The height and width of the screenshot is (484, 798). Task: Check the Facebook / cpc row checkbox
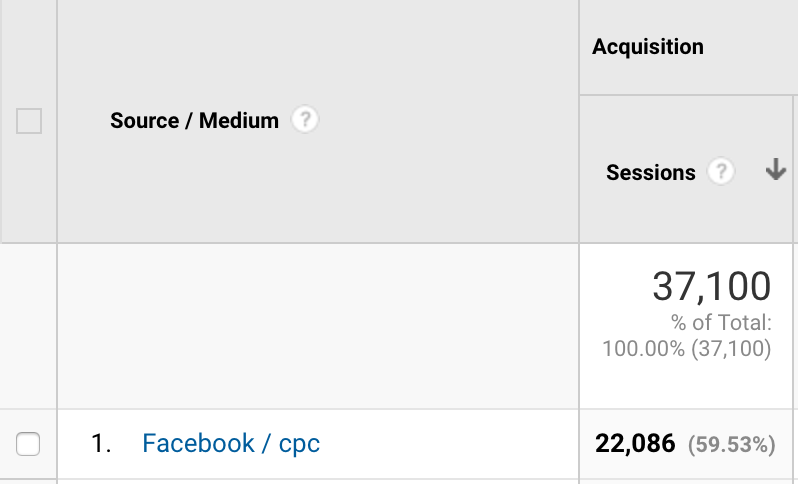click(x=28, y=444)
